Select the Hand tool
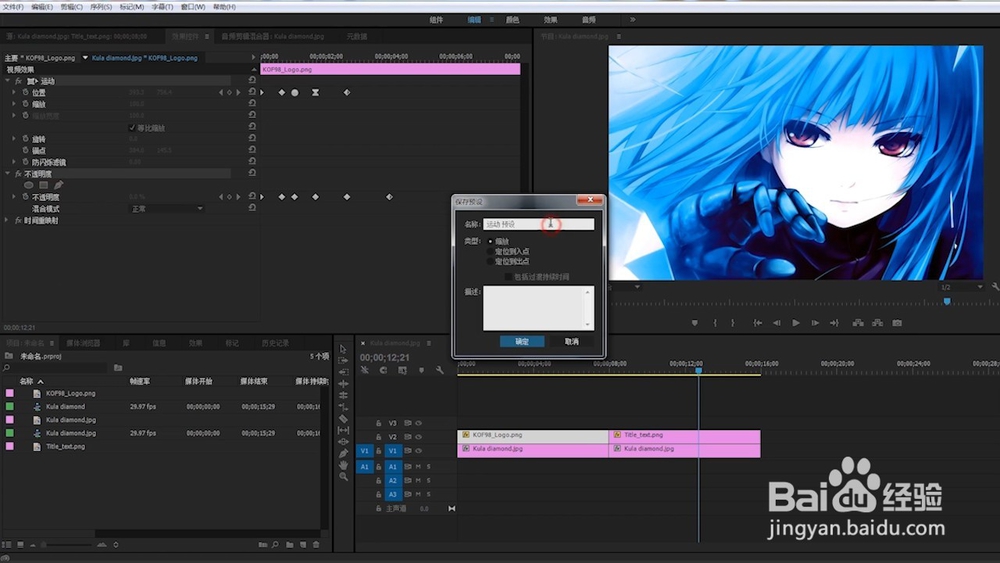 click(343, 465)
